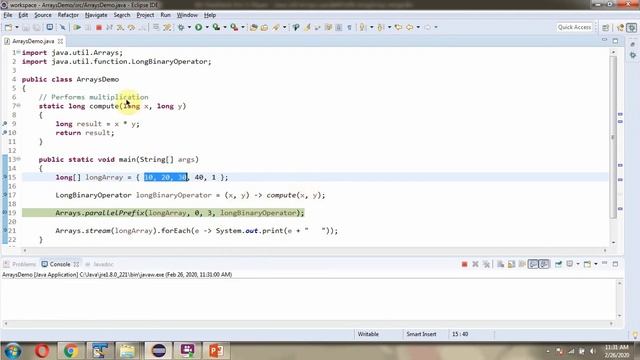Click the Coverage run icon in toolbar
This screenshot has width=640, height=360.
click(216, 27)
